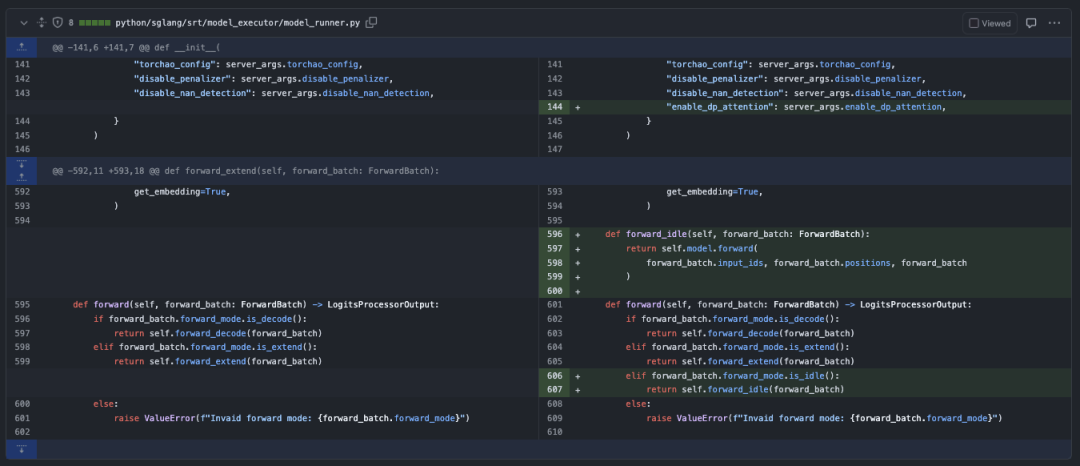The height and width of the screenshot is (466, 1080).
Task: Click the forward_extend hunk header text
Action: 246,171
